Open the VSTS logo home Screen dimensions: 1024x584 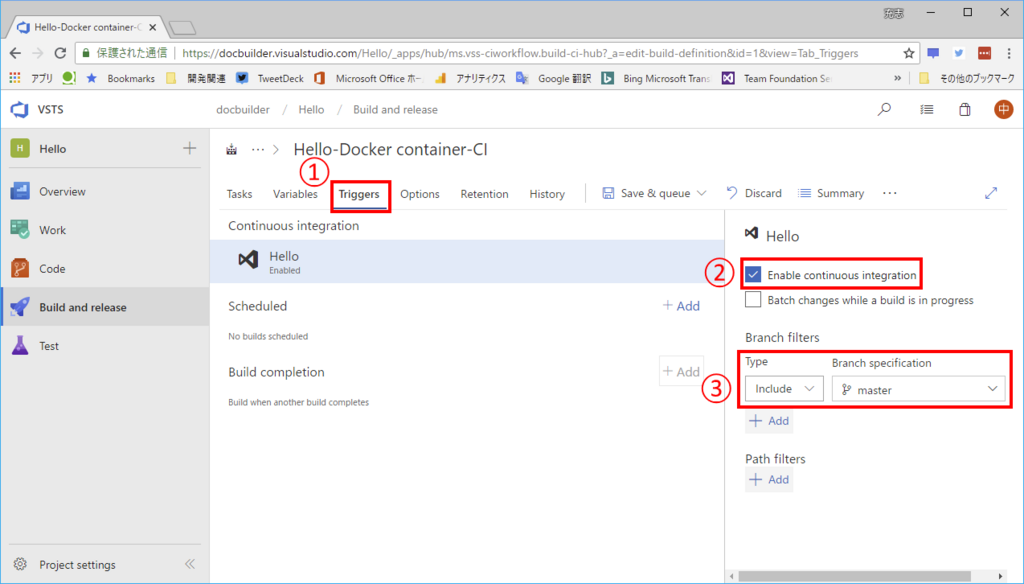(20, 110)
